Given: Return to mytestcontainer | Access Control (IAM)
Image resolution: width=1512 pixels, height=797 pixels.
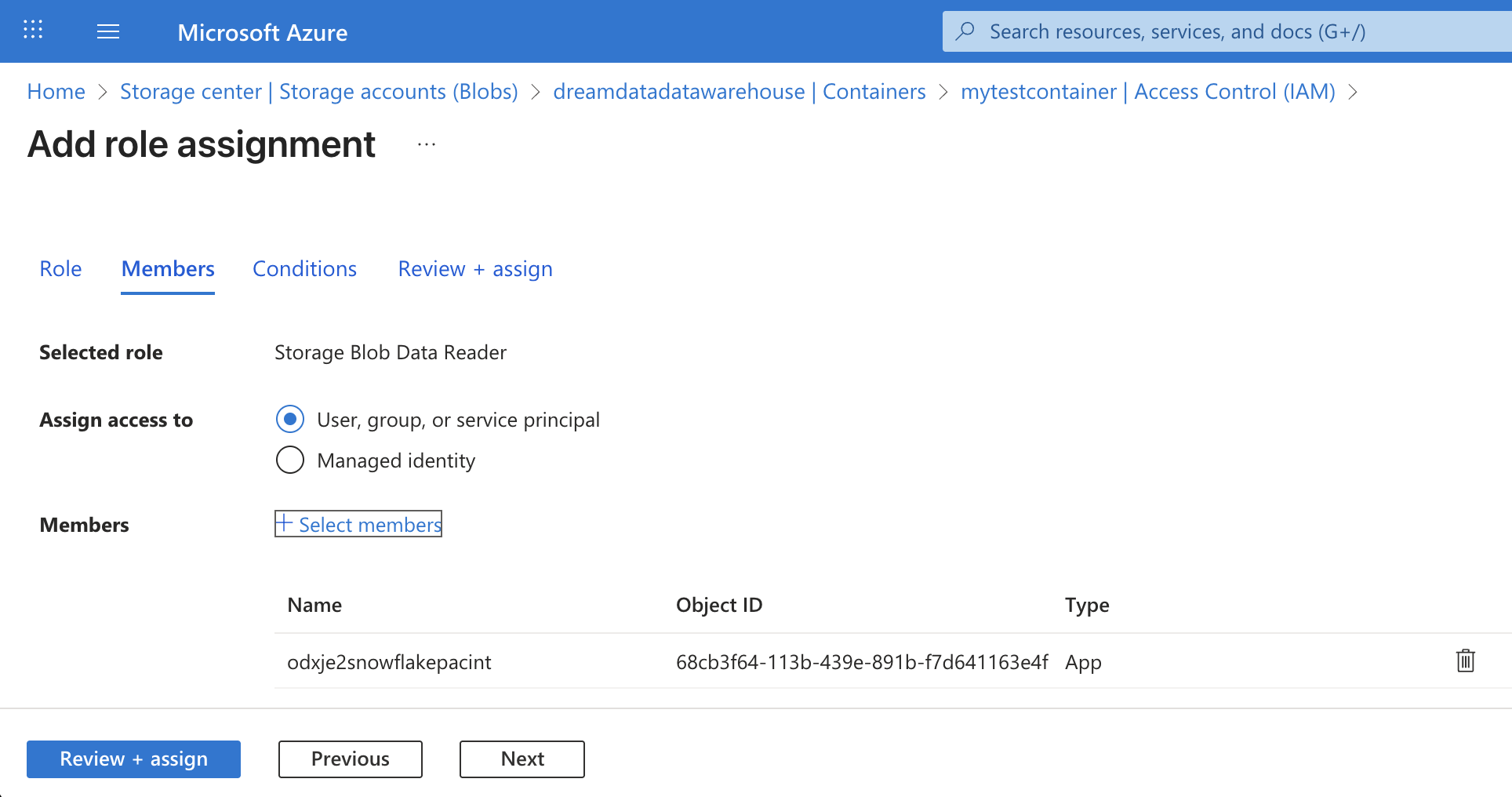Looking at the screenshot, I should pyautogui.click(x=1147, y=92).
